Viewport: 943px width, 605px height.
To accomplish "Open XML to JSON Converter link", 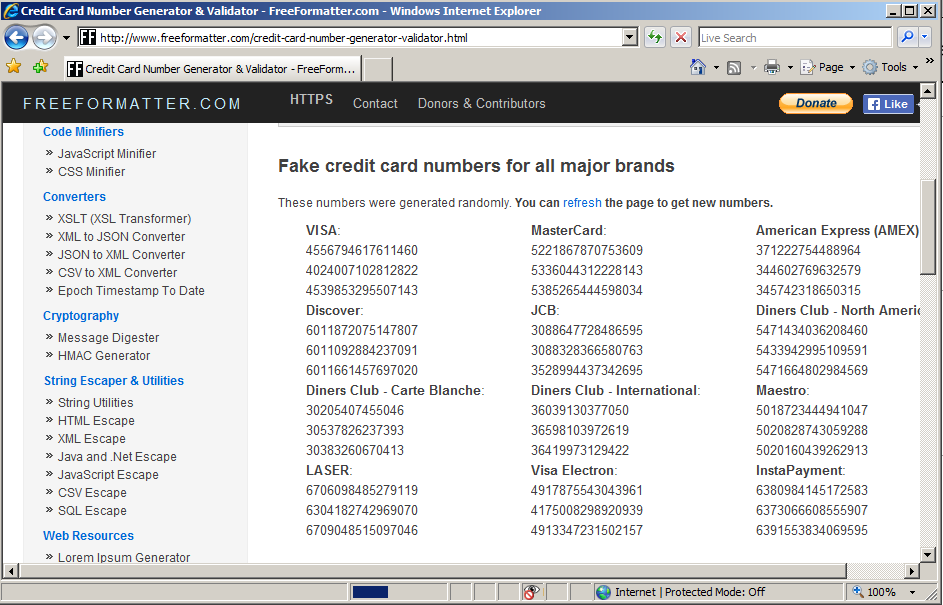I will 121,236.
